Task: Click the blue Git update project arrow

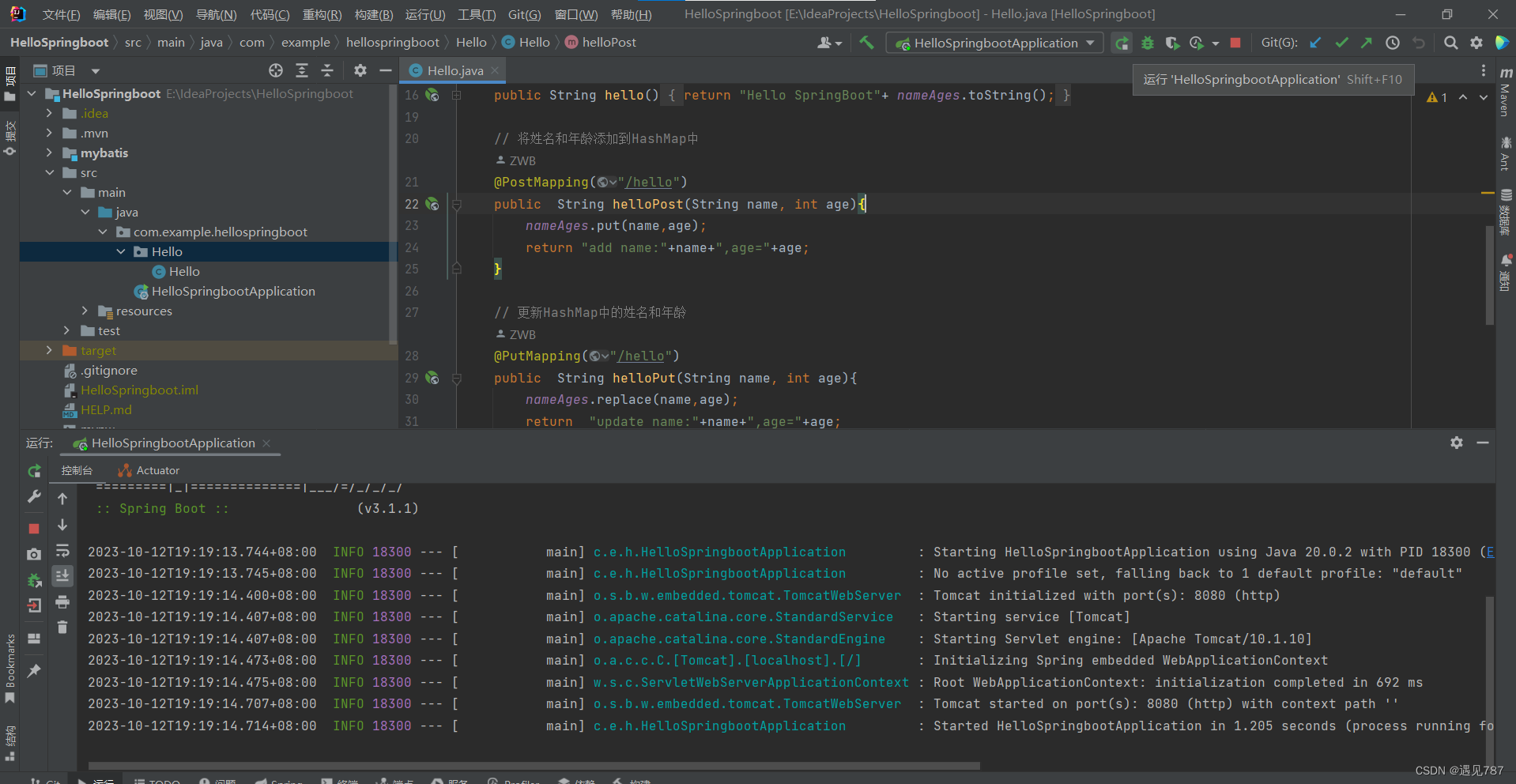Action: click(x=1315, y=43)
